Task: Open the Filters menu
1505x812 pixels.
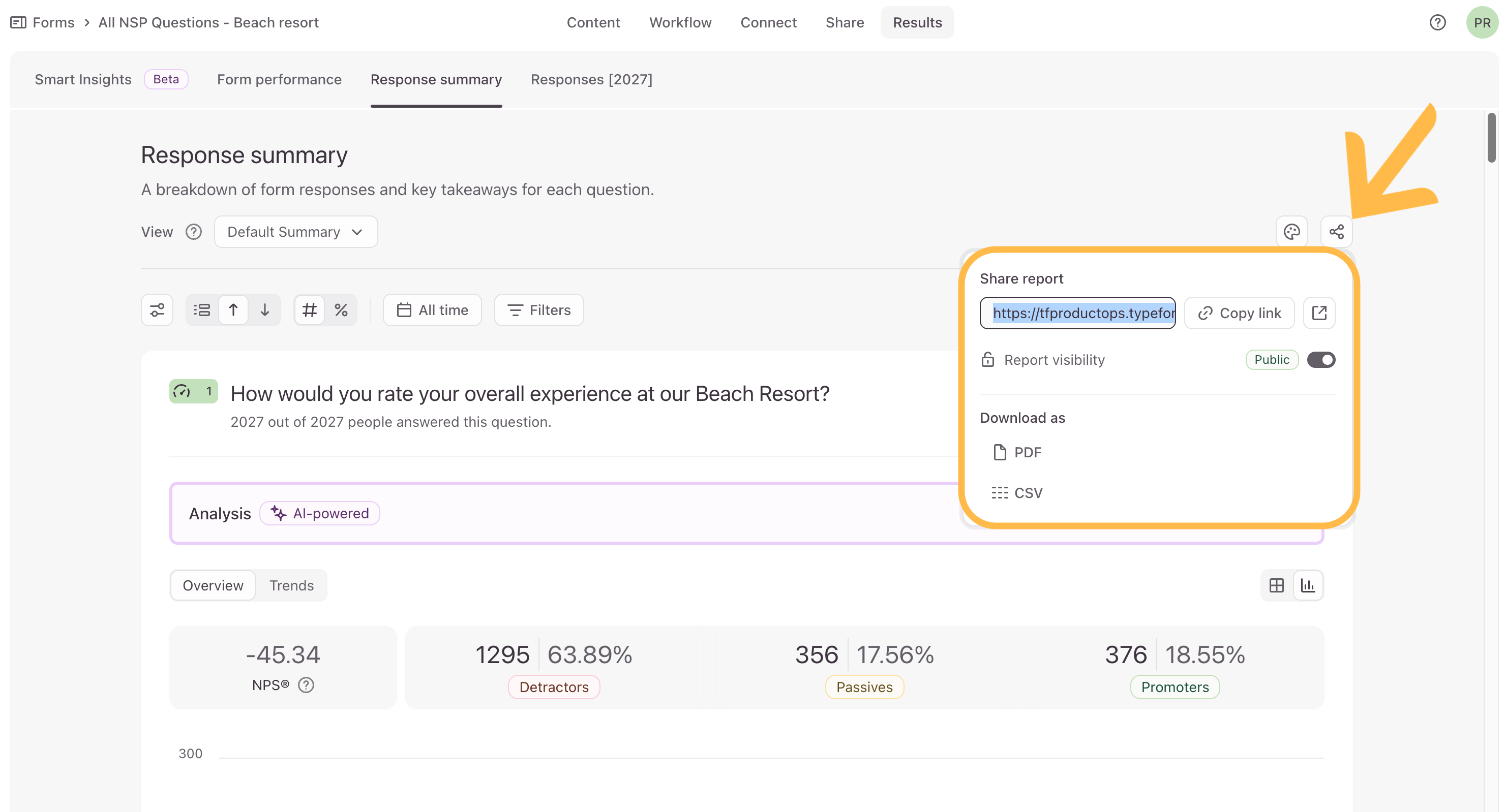Action: coord(538,310)
